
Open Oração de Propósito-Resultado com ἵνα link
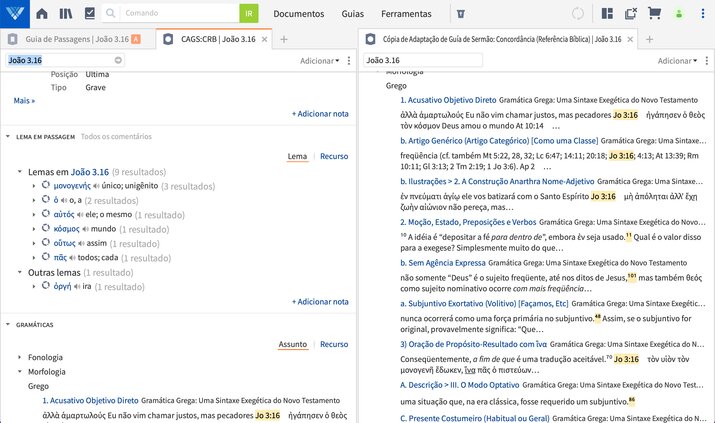coord(473,344)
